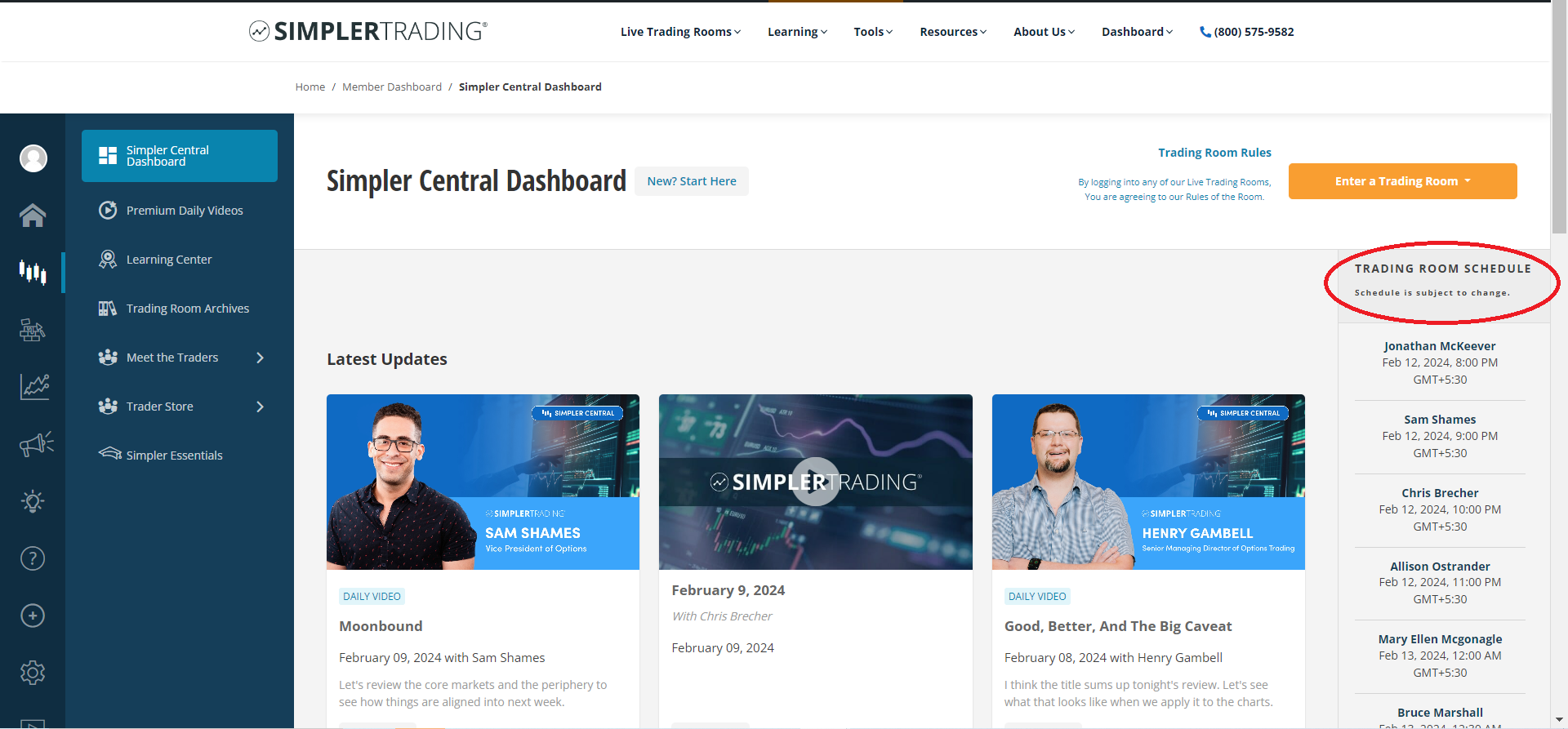
Task: Click the schedule panel scroll down arrow
Action: [x=1559, y=719]
